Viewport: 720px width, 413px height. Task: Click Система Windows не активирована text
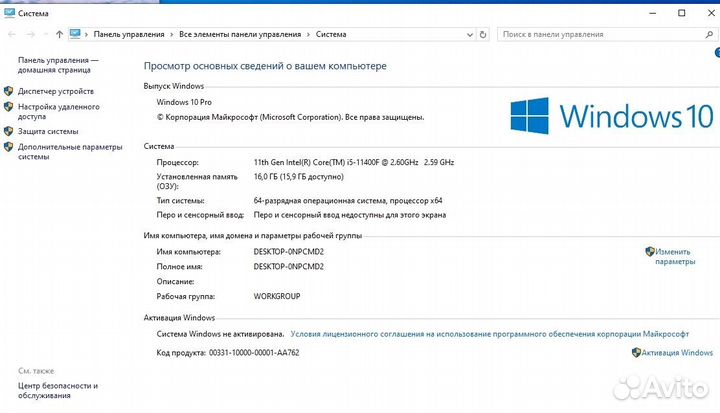[220, 334]
